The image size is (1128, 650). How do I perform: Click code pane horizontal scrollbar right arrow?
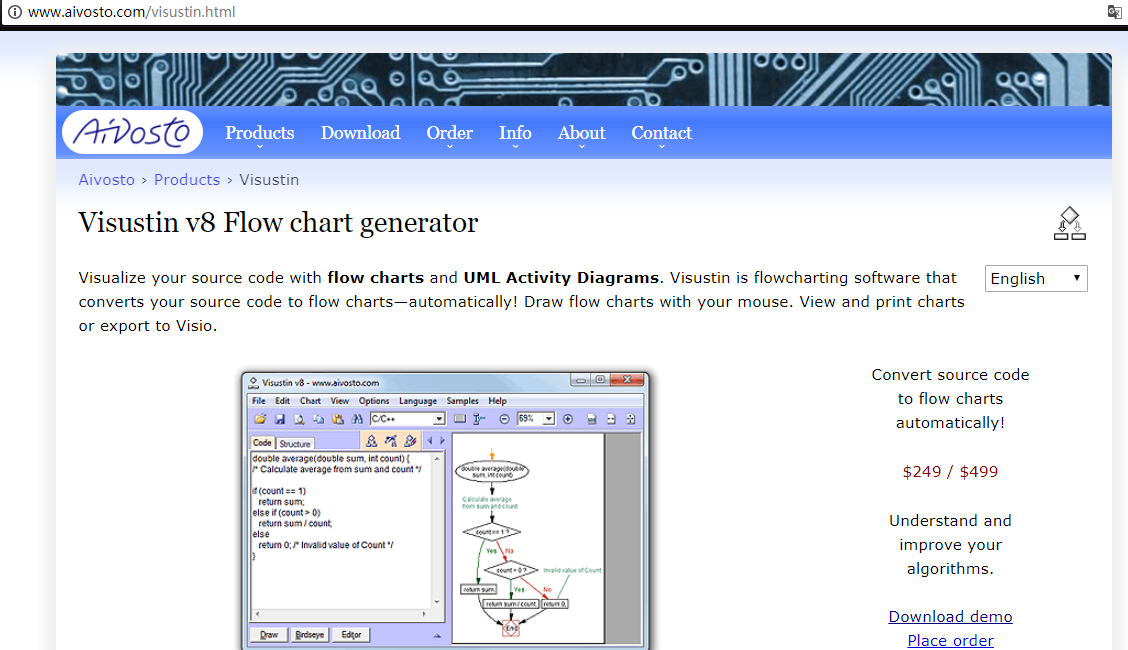click(x=424, y=615)
